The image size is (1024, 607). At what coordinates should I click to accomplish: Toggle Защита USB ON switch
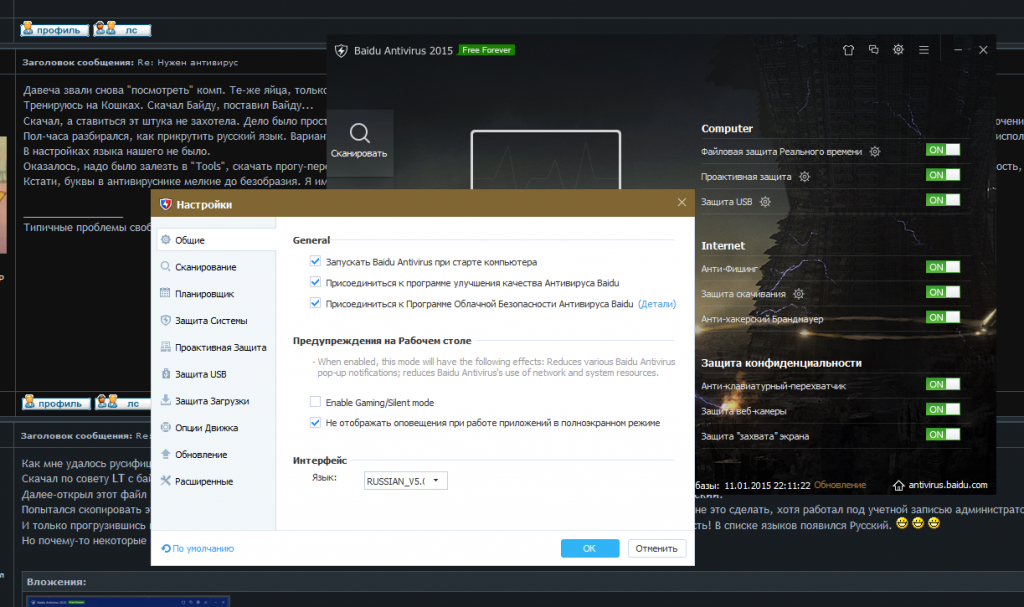(x=943, y=200)
